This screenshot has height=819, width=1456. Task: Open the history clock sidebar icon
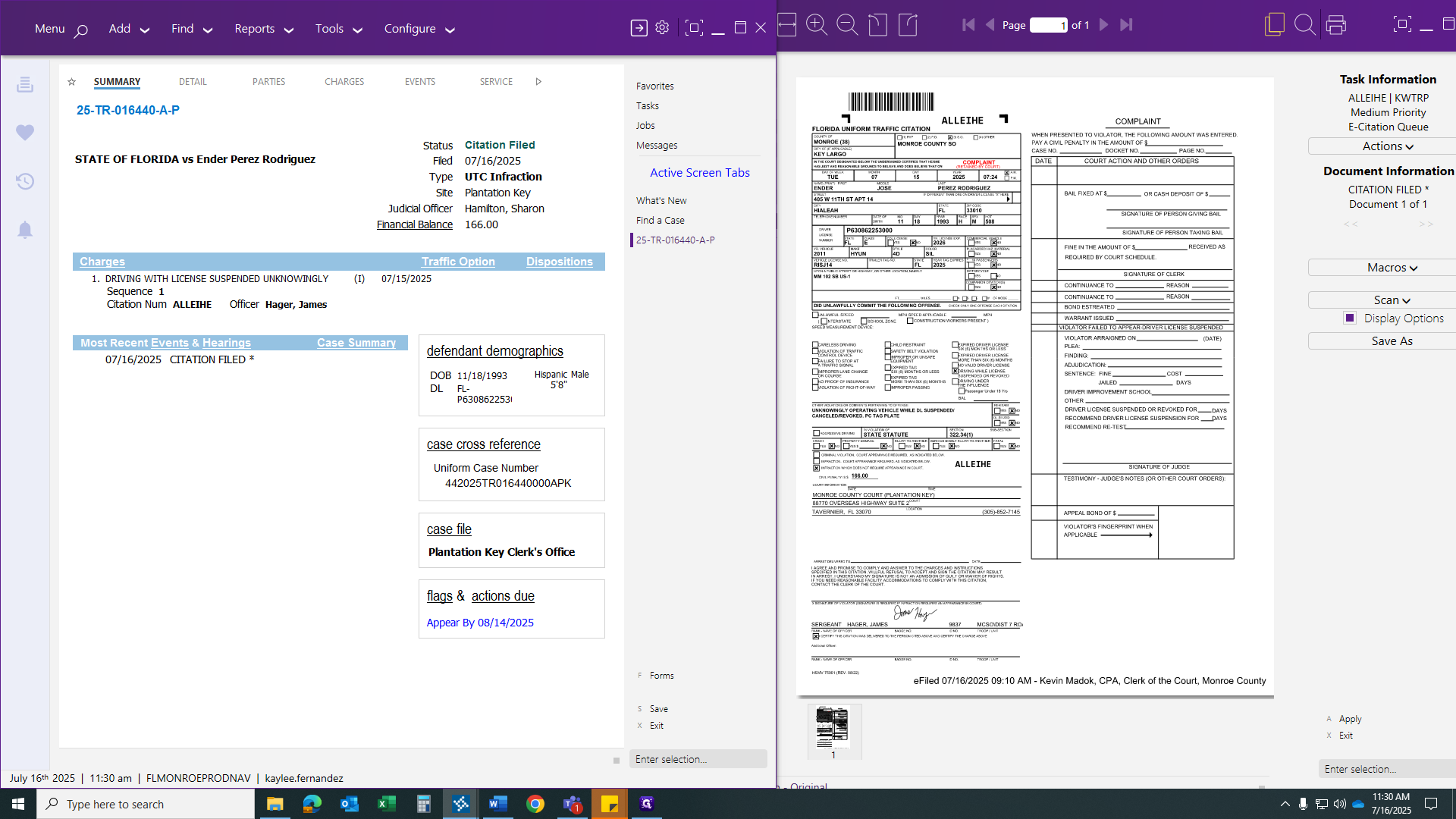tap(25, 181)
